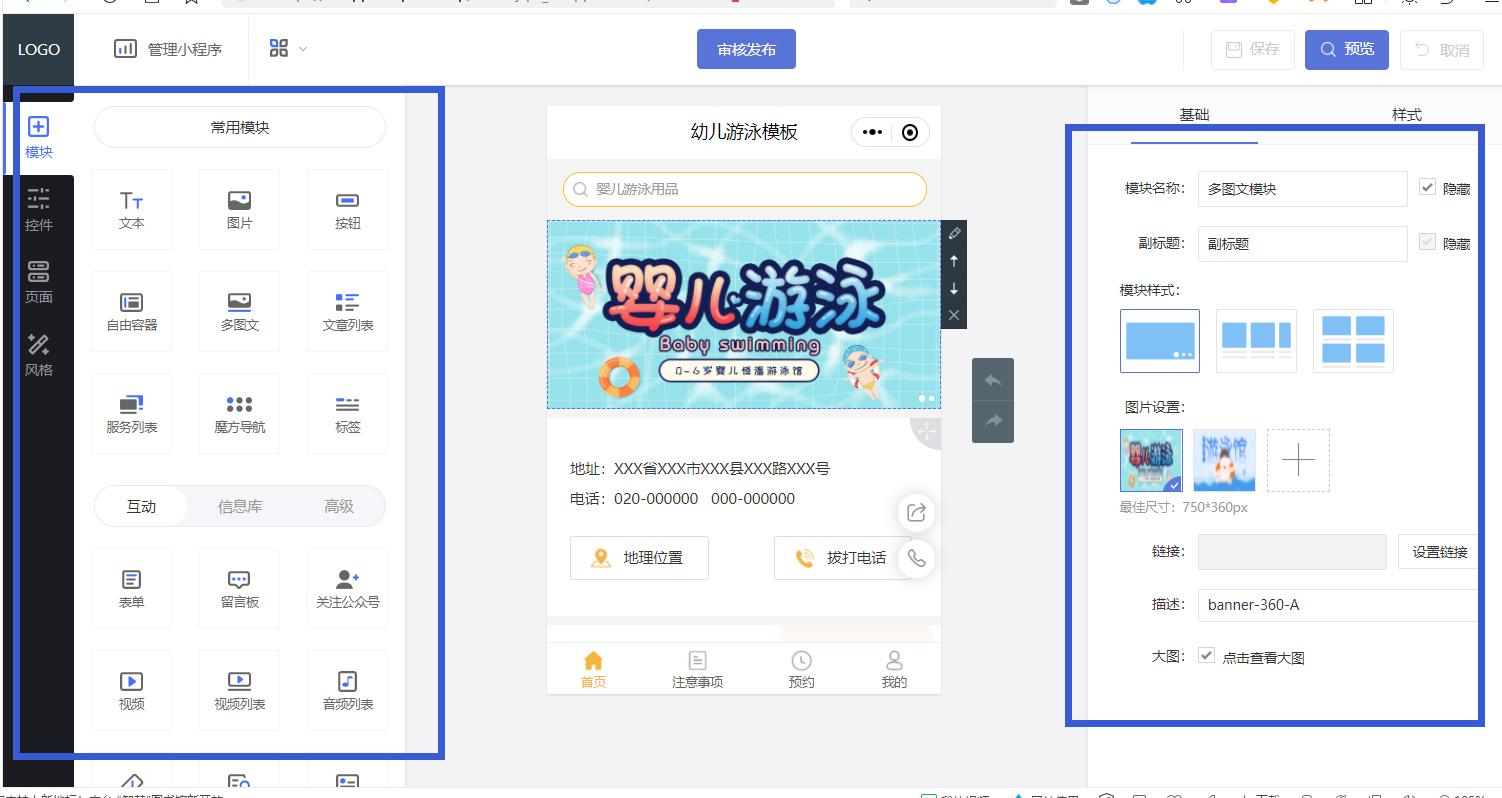Check the 隐藏 box next to 副标题
This screenshot has height=798, width=1502.
pos(1429,243)
